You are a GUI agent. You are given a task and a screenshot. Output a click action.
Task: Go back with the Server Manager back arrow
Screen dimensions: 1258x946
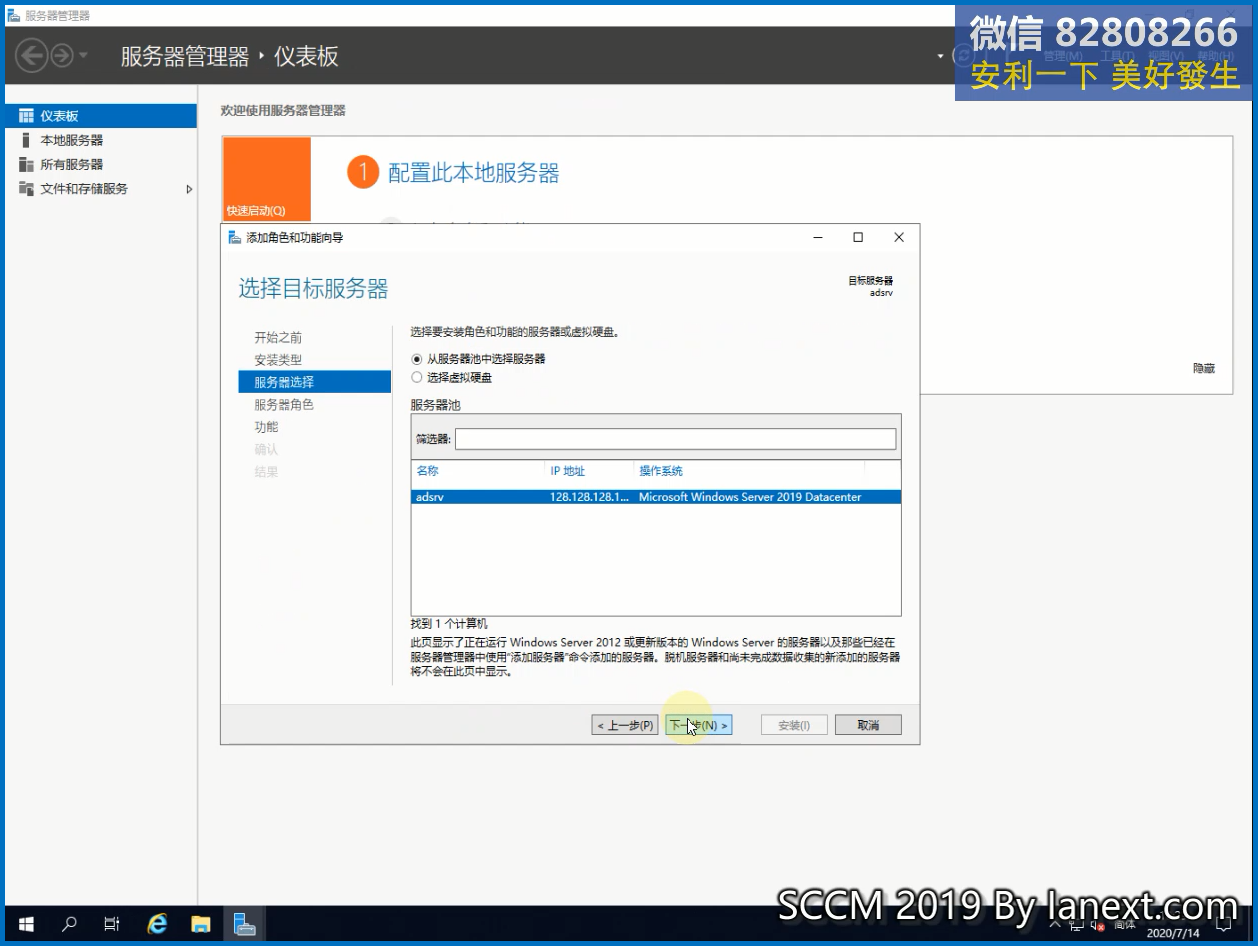tap(32, 55)
